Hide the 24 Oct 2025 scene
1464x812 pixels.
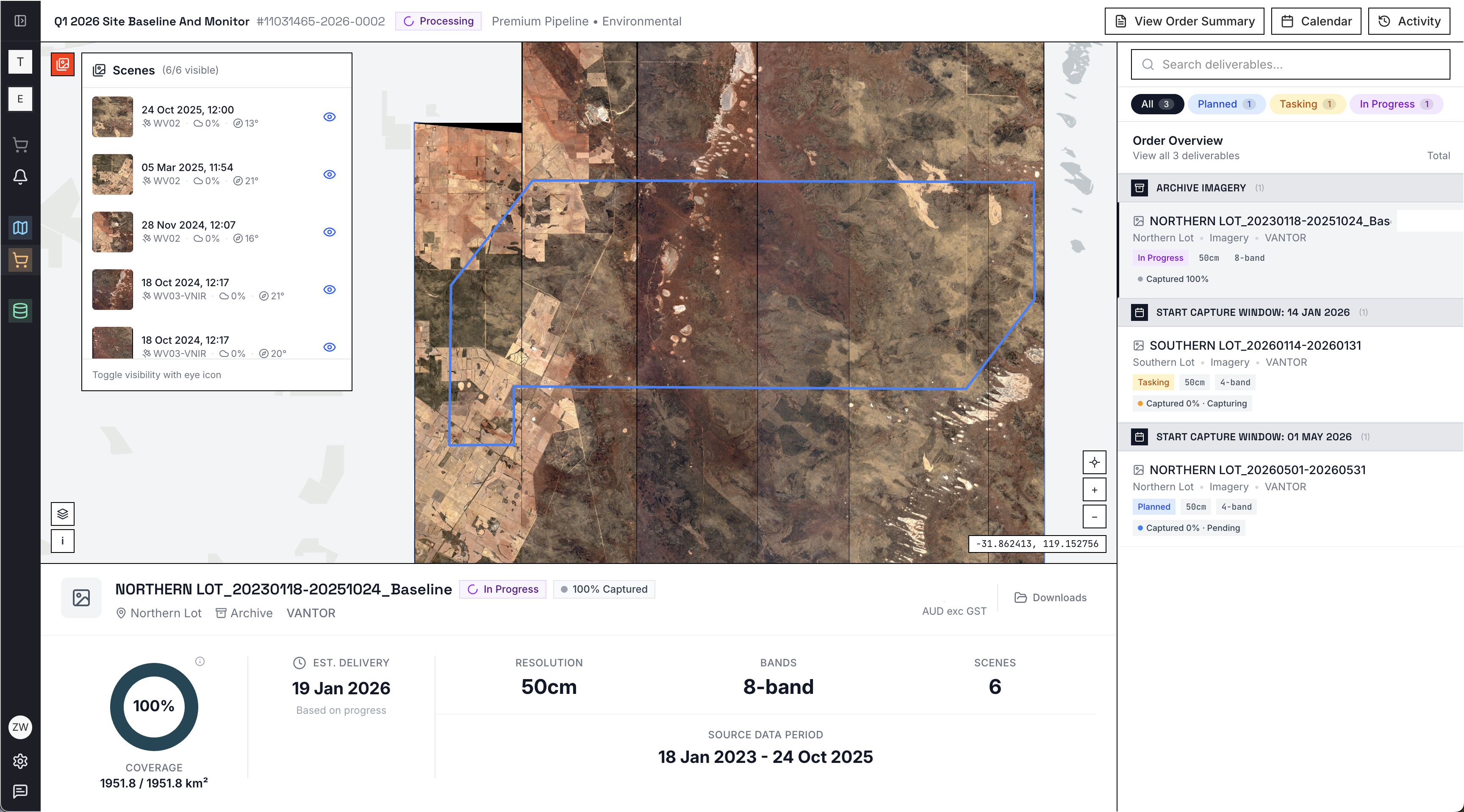pyautogui.click(x=330, y=117)
